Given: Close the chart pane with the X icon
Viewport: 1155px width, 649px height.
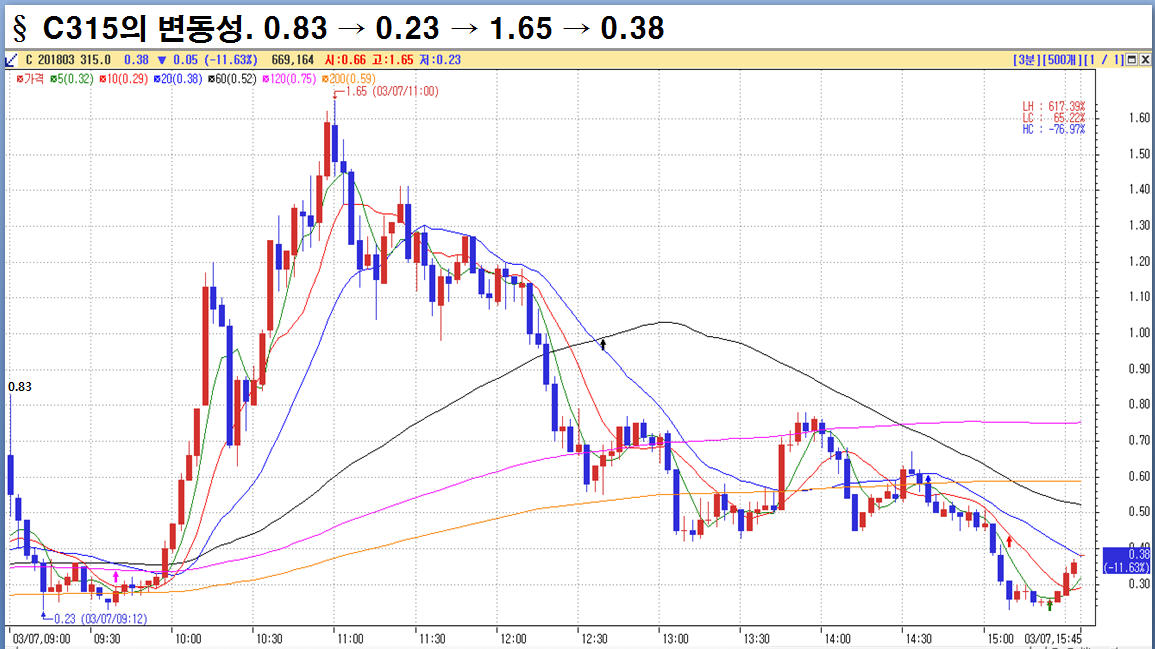Looking at the screenshot, I should tap(1145, 59).
